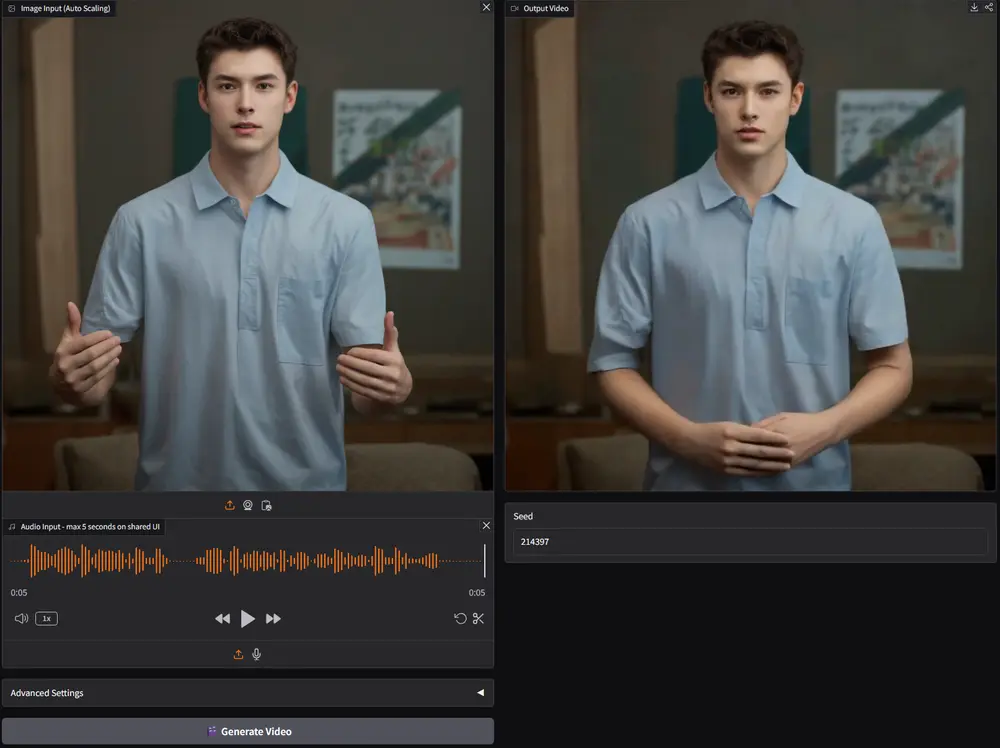This screenshot has height=748, width=1000.
Task: Mute the audio volume icon
Action: pos(21,619)
